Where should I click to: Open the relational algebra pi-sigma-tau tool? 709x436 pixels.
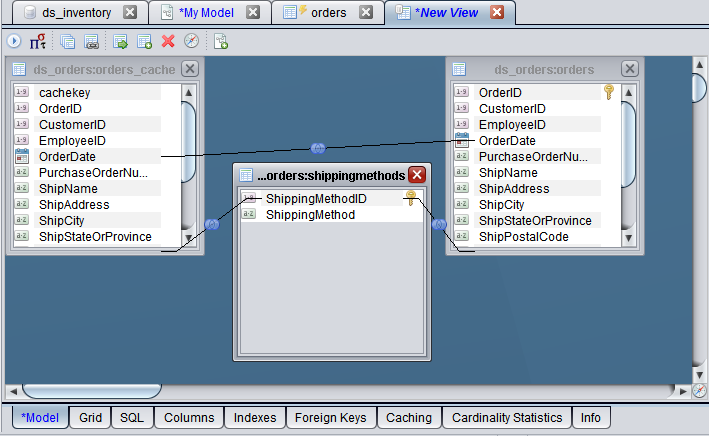click(38, 41)
